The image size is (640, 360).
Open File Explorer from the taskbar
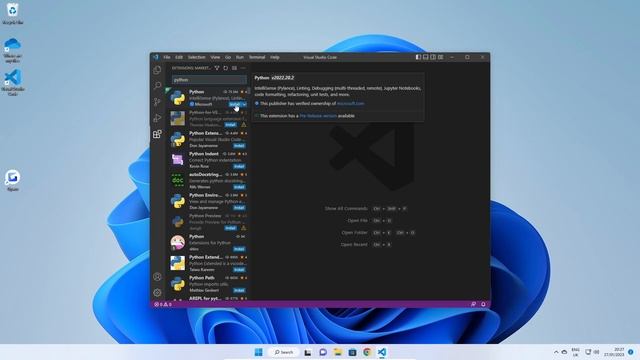coord(338,352)
